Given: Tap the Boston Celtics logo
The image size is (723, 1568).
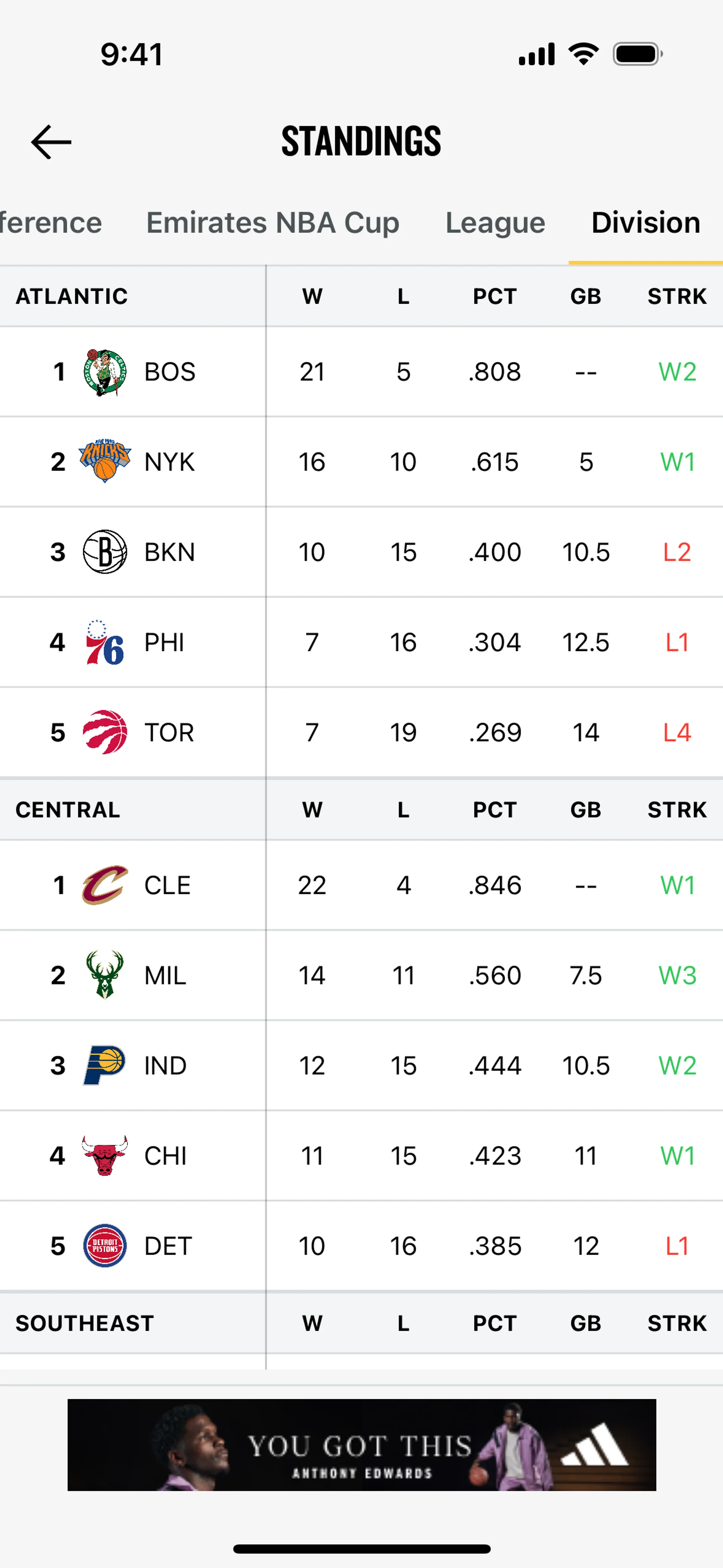Looking at the screenshot, I should point(105,372).
